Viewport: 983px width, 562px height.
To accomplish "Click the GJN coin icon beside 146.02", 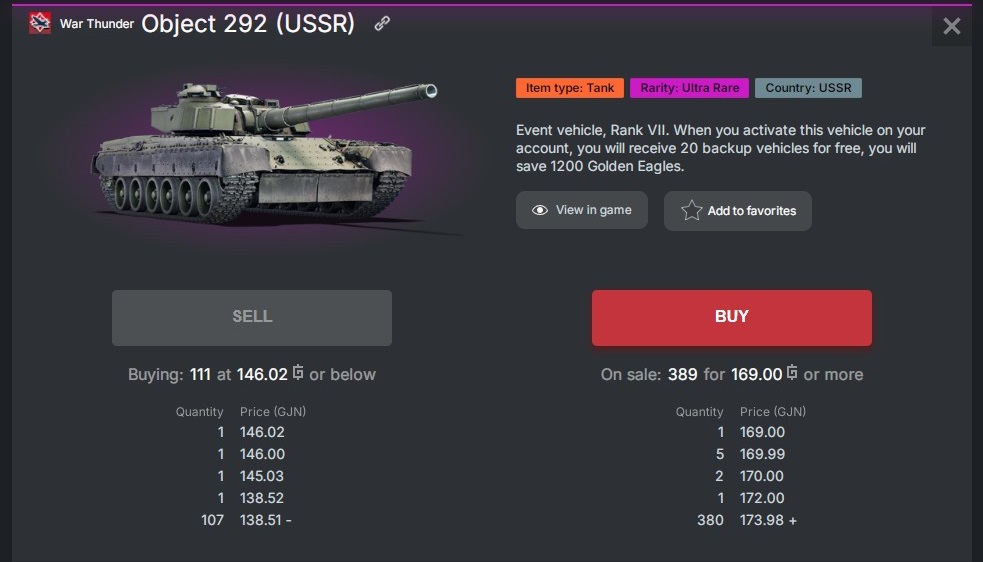I will pyautogui.click(x=298, y=374).
